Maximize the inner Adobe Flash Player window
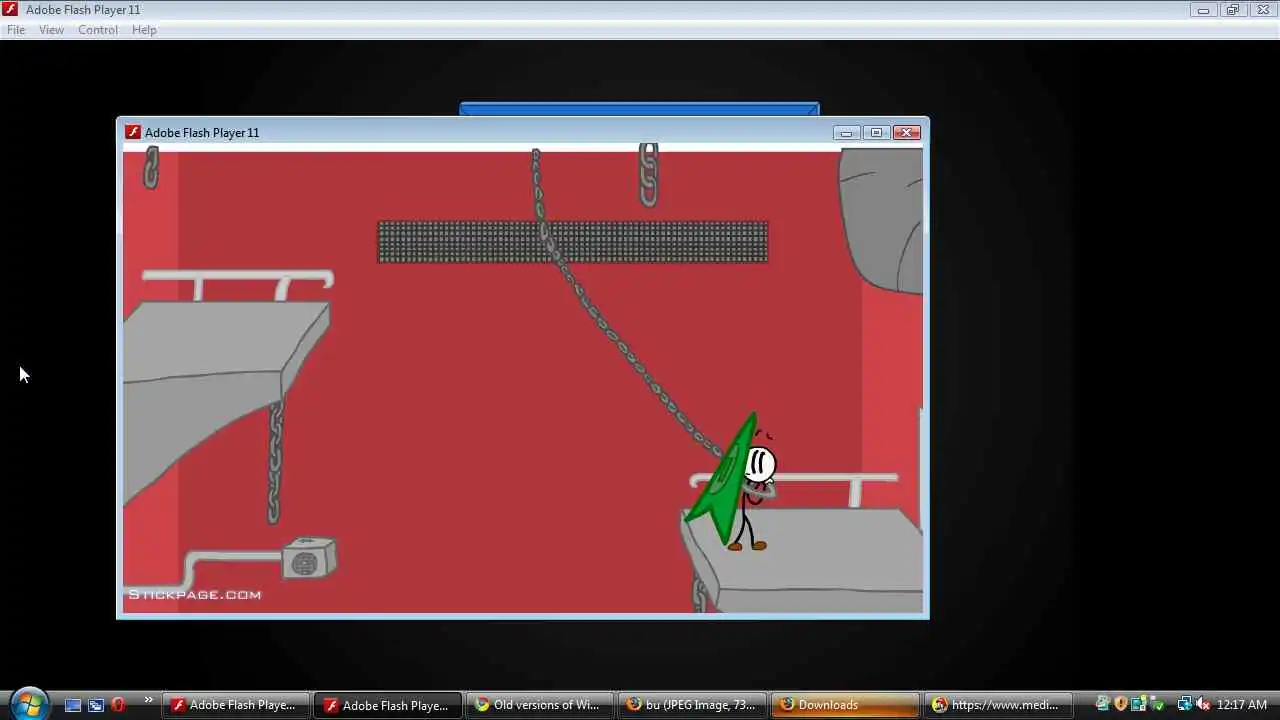This screenshot has width=1280, height=720. tap(876, 132)
